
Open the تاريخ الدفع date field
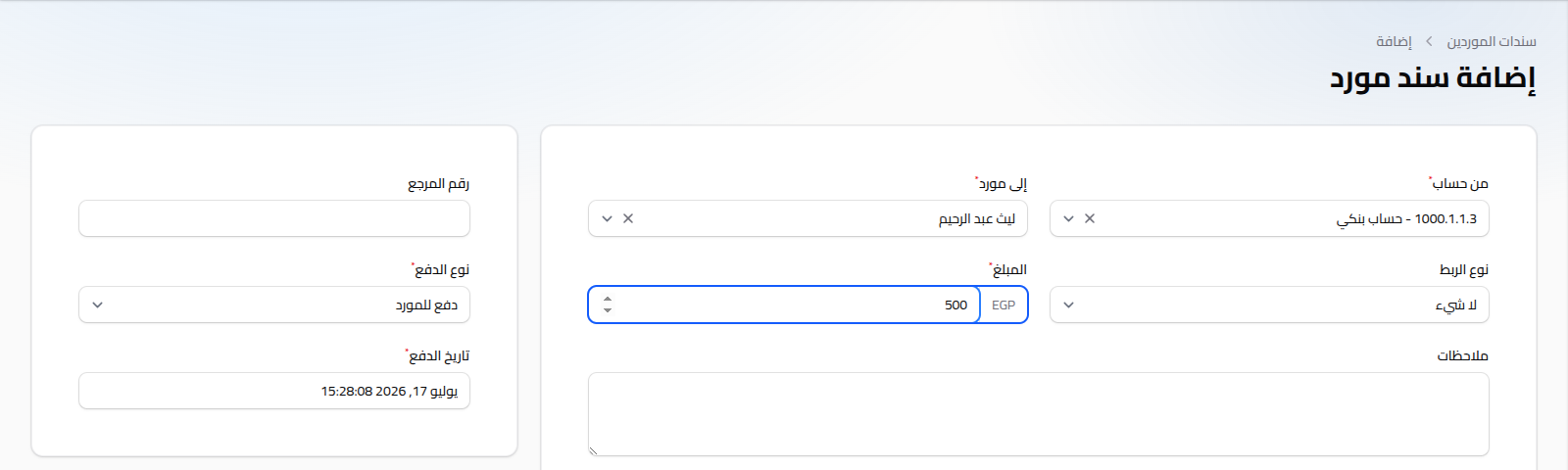click(x=274, y=391)
